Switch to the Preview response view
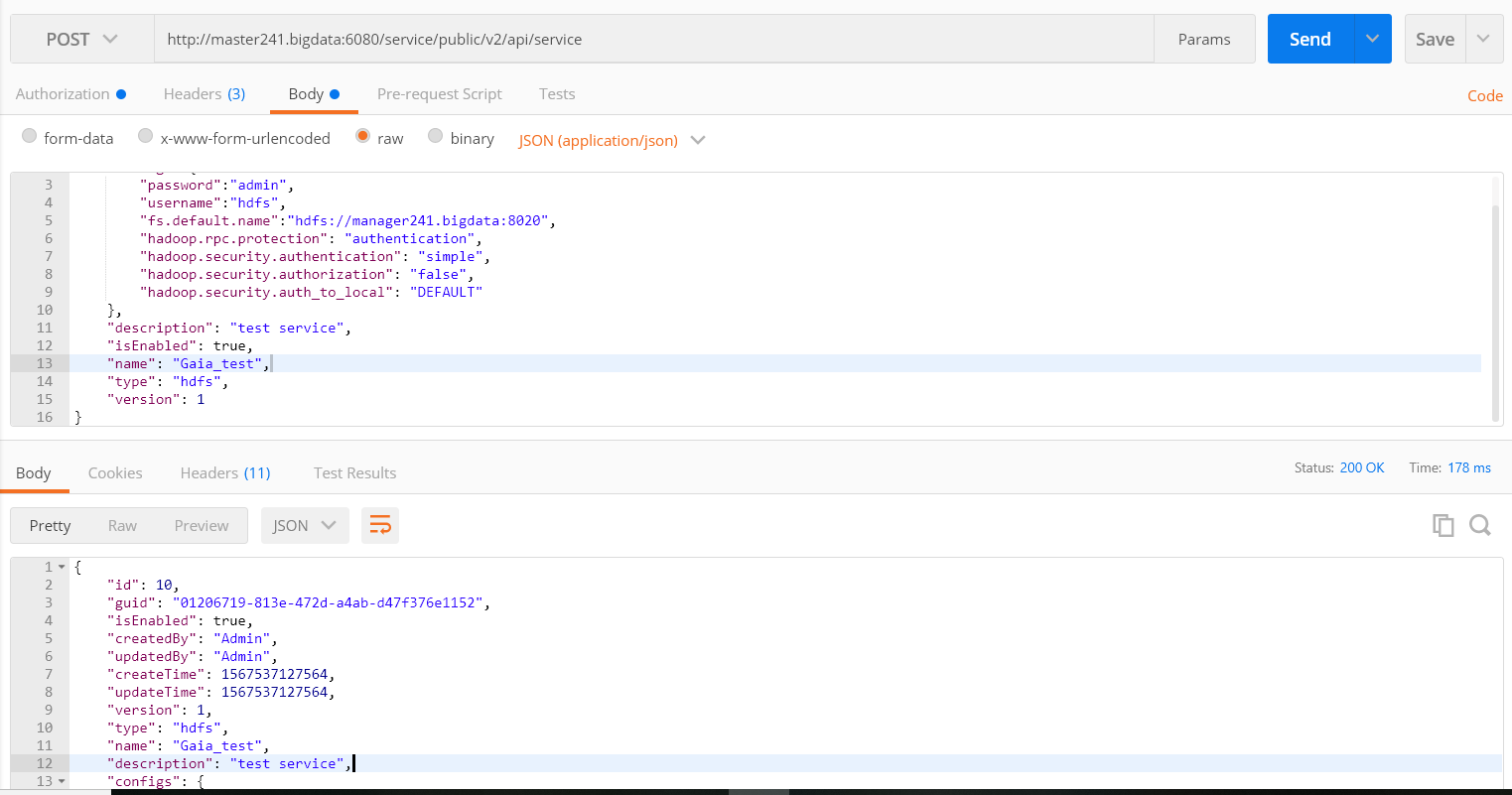Screen dimensions: 1512x795 [202, 525]
